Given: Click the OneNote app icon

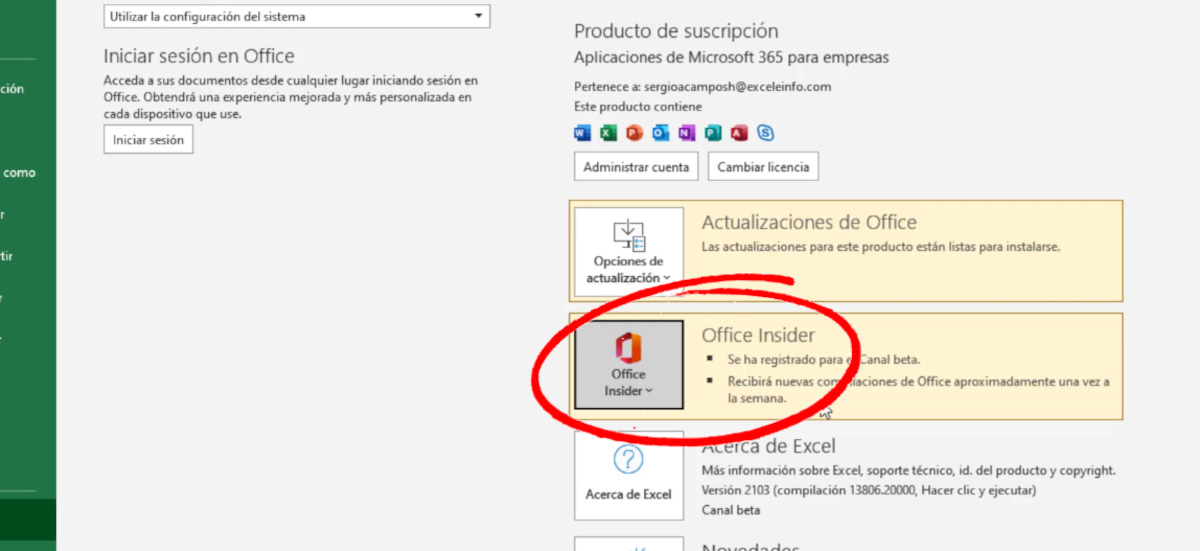Looking at the screenshot, I should (687, 133).
